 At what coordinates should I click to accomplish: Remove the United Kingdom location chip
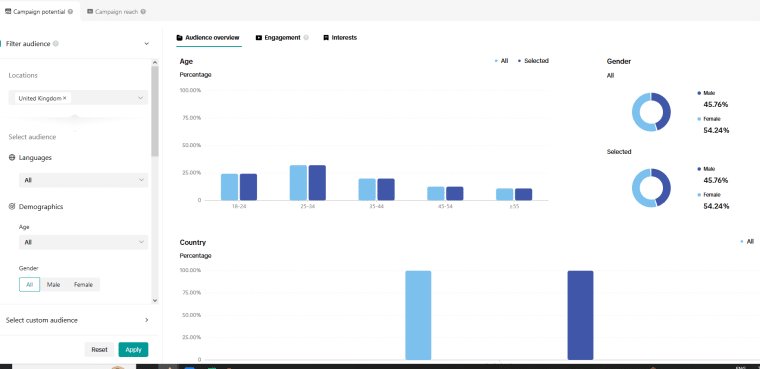coord(64,98)
